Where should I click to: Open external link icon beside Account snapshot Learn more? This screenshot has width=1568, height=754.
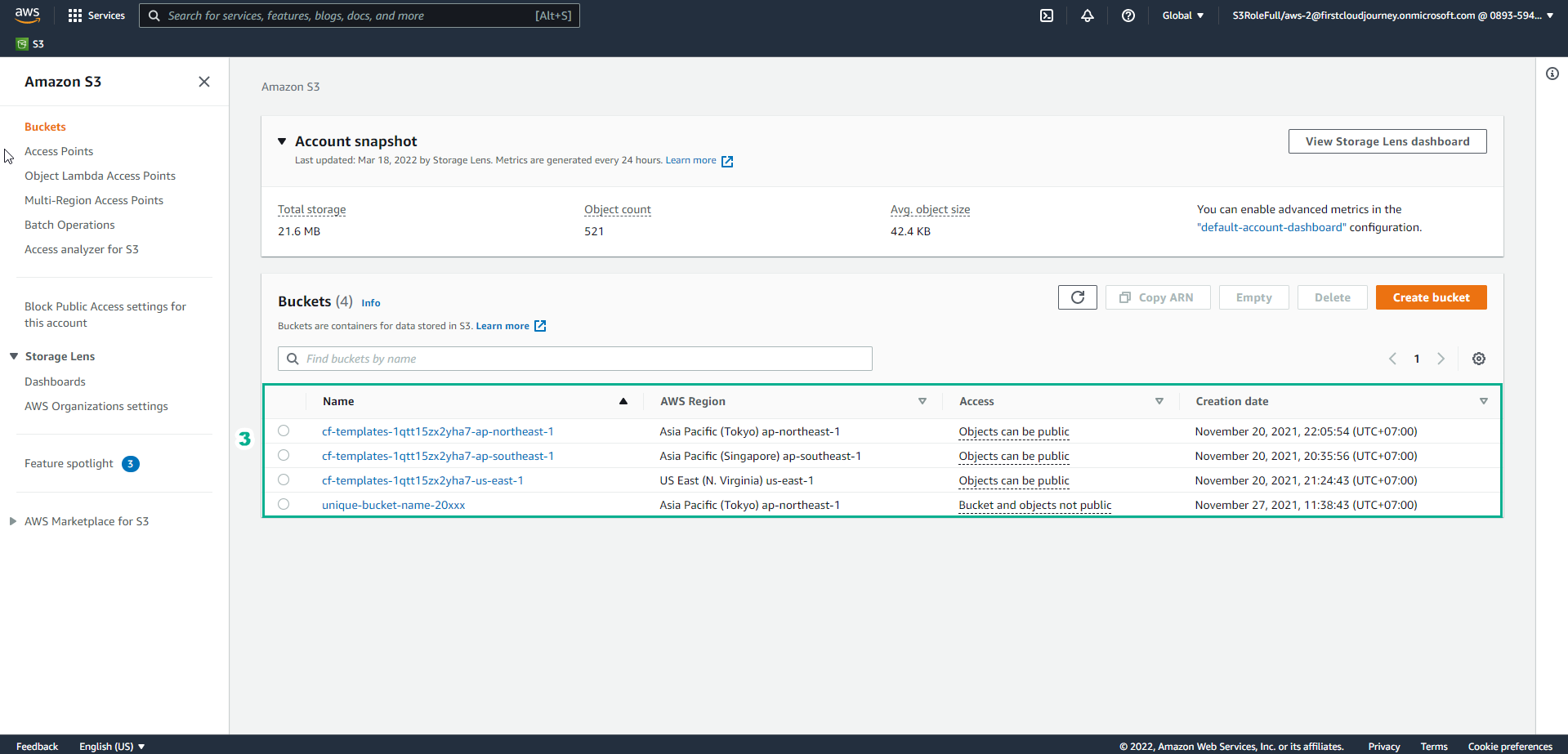click(x=727, y=162)
